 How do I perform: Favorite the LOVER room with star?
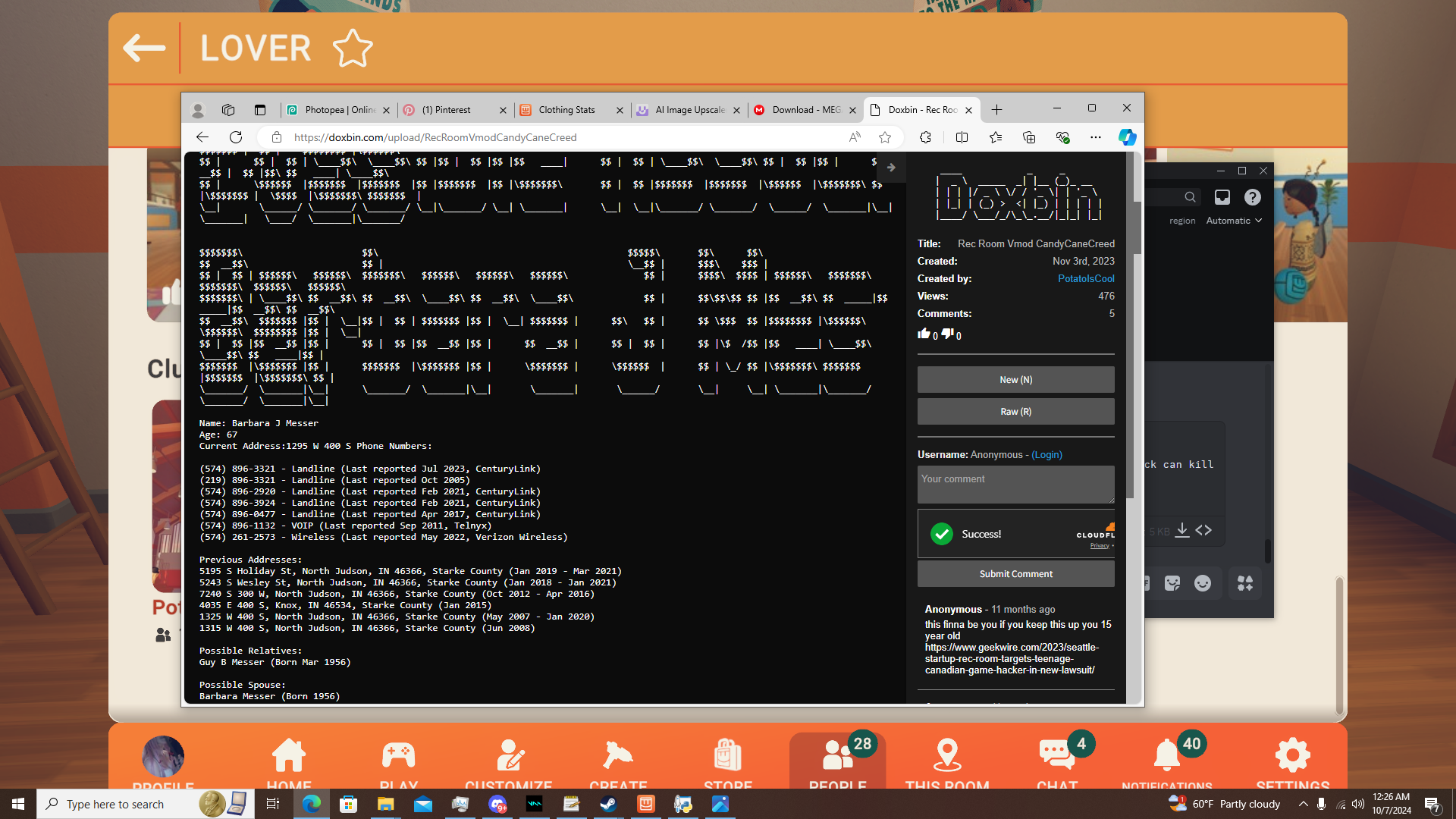[x=353, y=49]
